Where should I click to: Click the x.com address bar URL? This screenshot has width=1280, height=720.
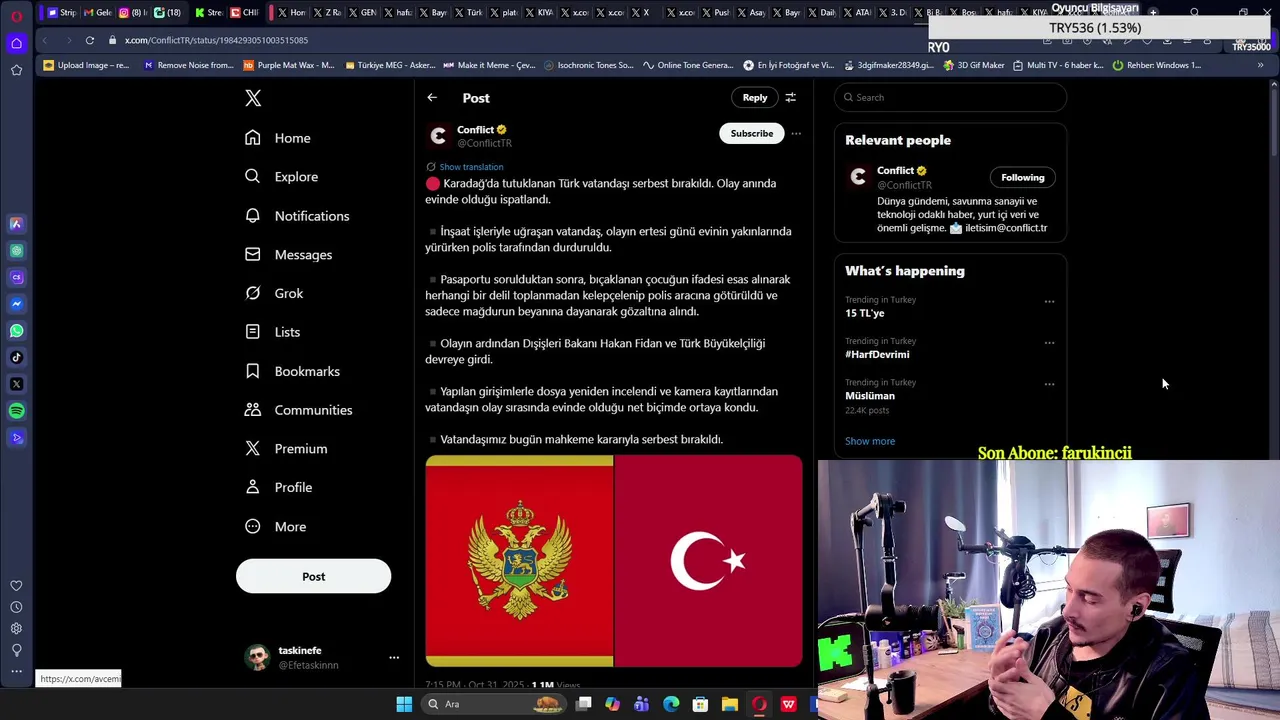(216, 40)
